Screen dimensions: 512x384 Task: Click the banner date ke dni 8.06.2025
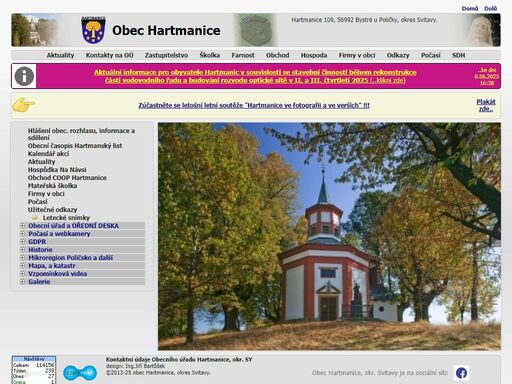click(487, 76)
